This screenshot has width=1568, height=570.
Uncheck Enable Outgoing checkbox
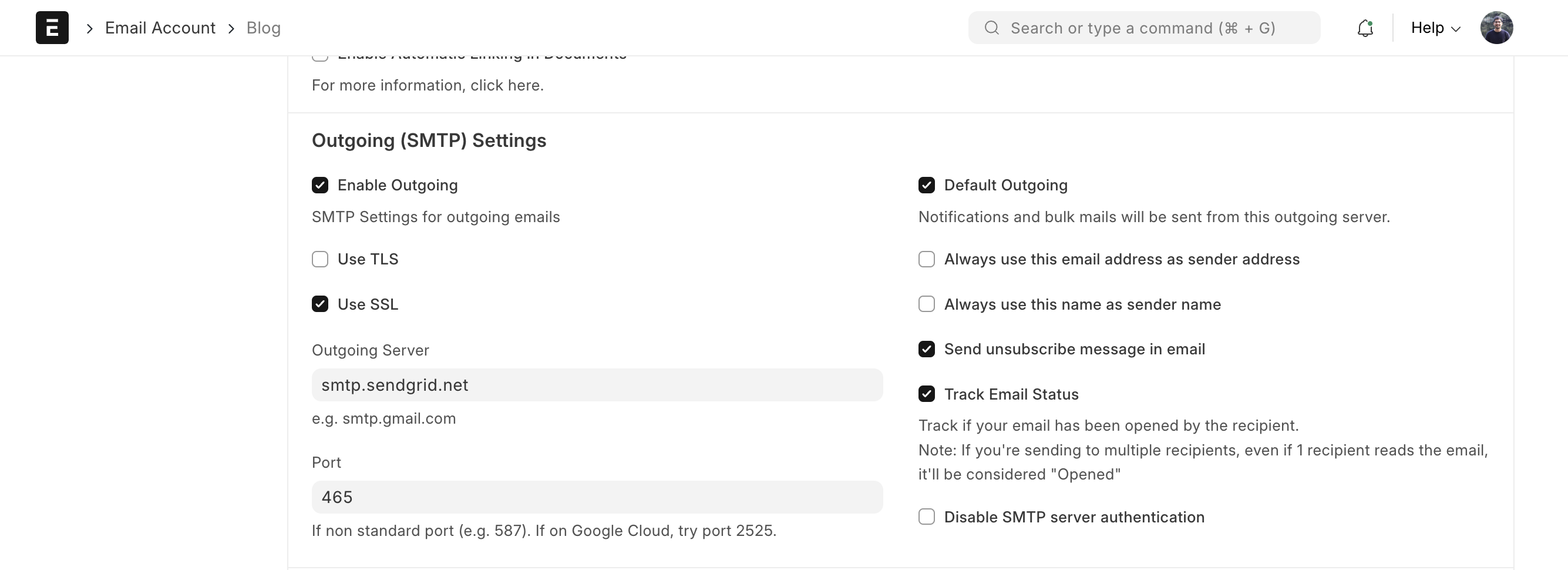pos(320,185)
